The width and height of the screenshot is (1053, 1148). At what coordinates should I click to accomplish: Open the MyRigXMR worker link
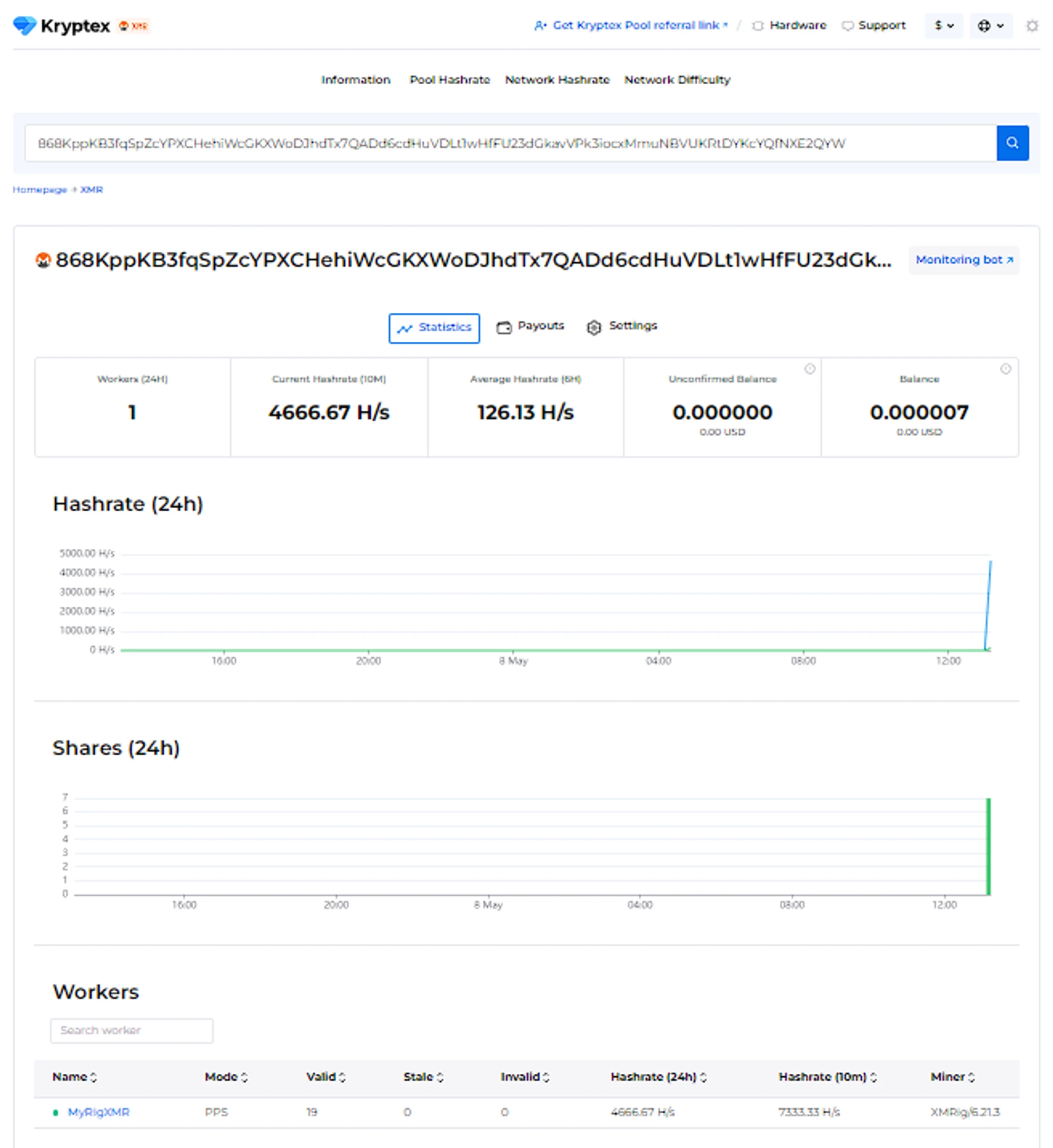[x=98, y=1112]
